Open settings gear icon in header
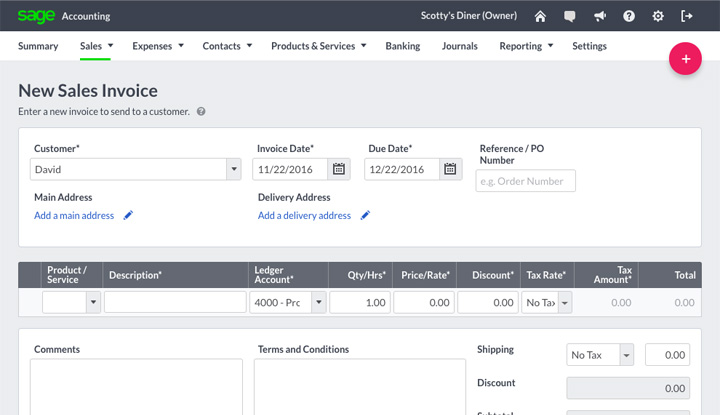720x415 pixels. [658, 17]
